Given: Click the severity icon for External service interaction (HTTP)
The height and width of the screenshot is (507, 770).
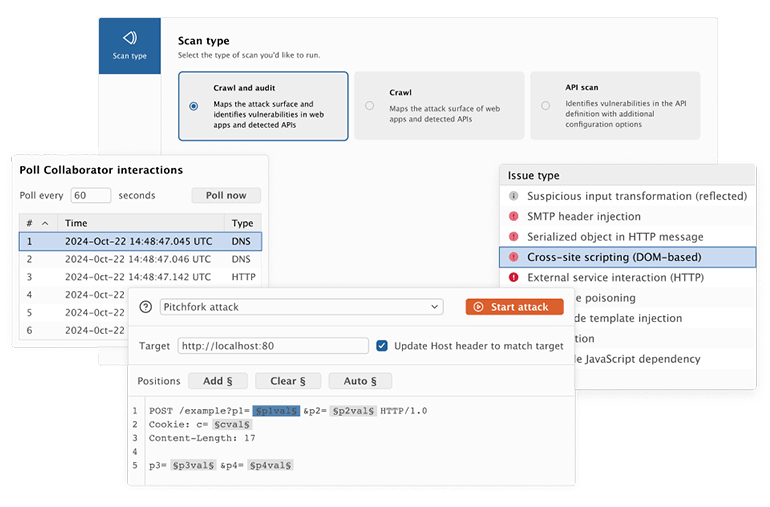Looking at the screenshot, I should (x=514, y=277).
